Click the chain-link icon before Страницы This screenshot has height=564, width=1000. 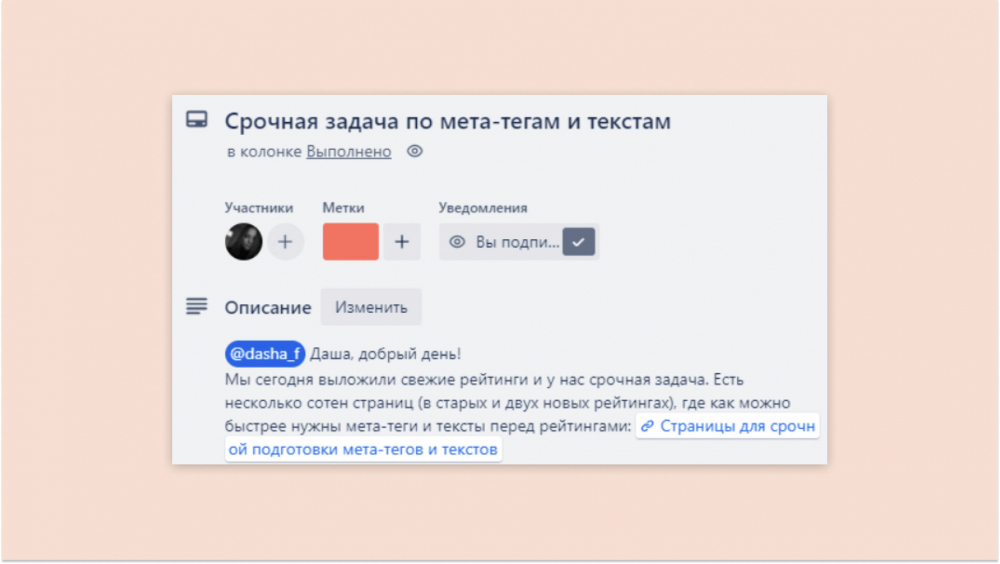click(x=647, y=426)
